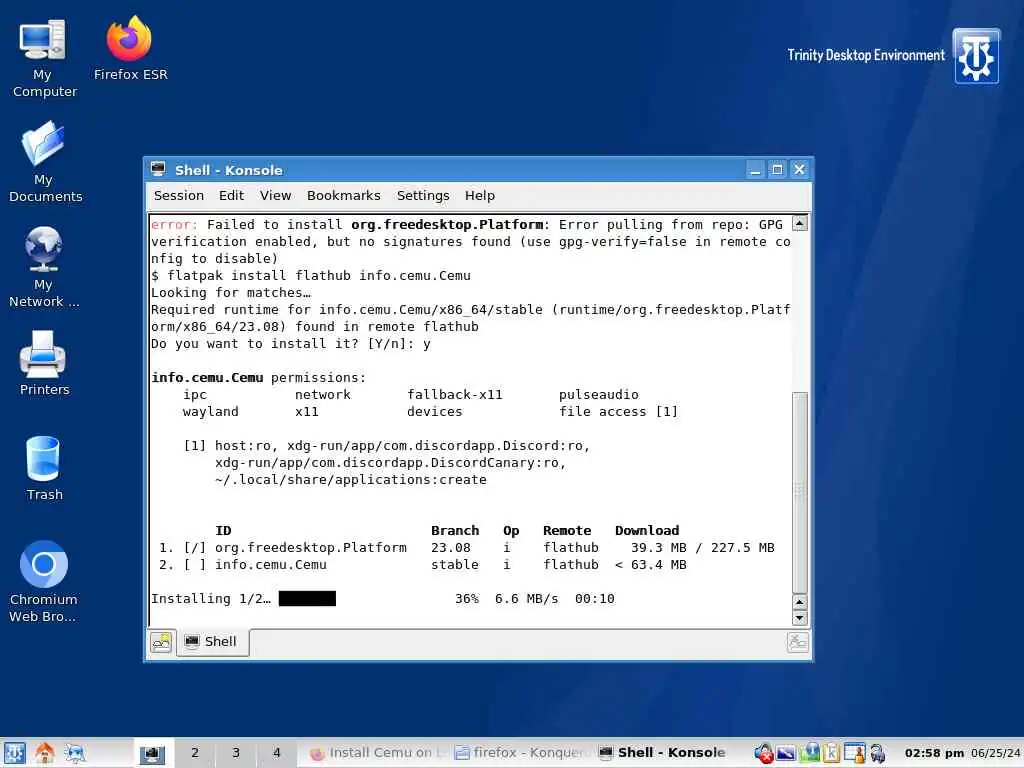The image size is (1024, 768).
Task: Open the TDE start menu button
Action: [x=14, y=753]
